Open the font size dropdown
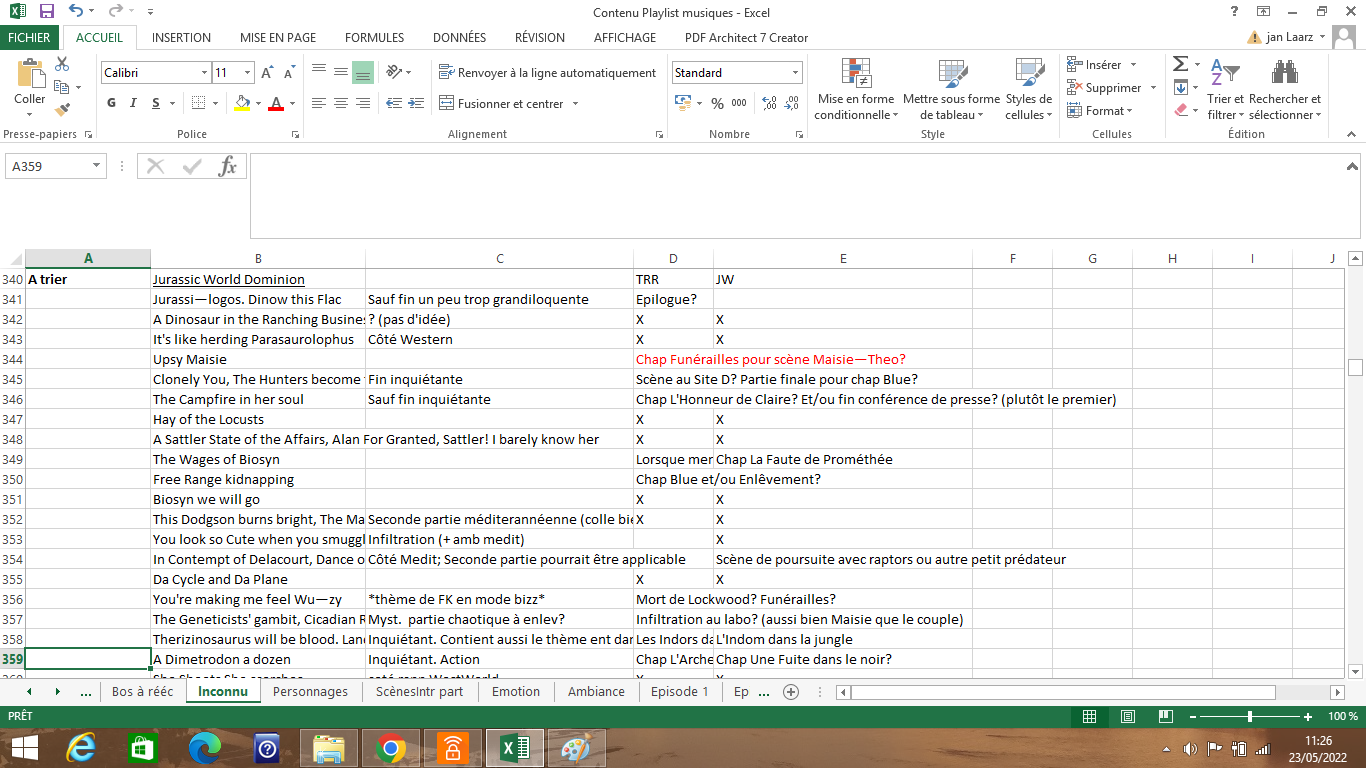1366x768 pixels. [248, 73]
